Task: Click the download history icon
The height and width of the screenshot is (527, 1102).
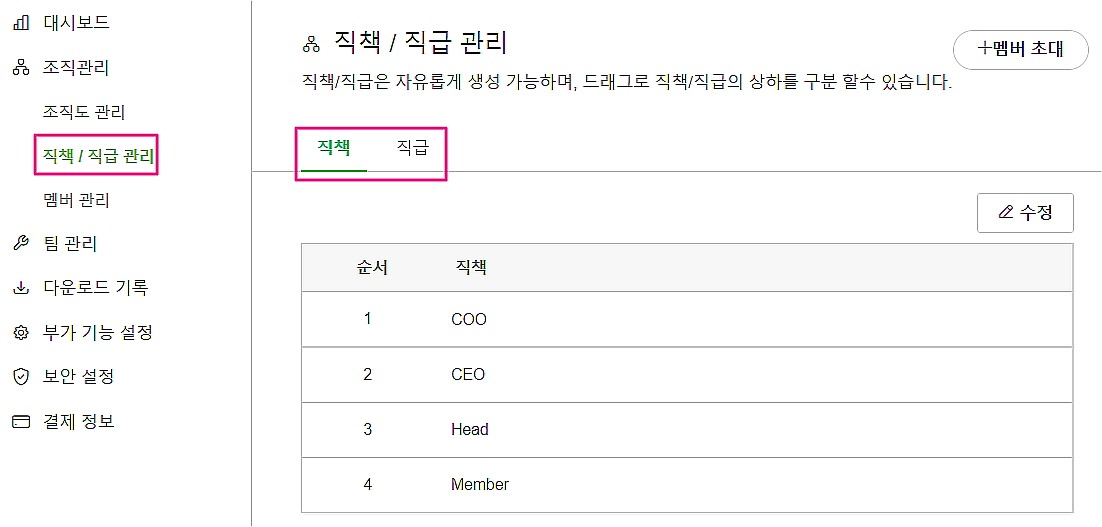Action: tap(20, 288)
